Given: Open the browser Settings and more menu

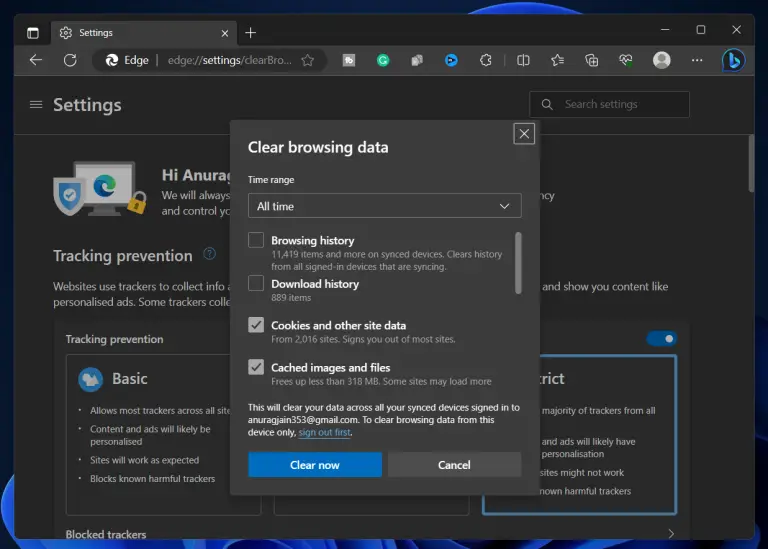Looking at the screenshot, I should (x=697, y=60).
